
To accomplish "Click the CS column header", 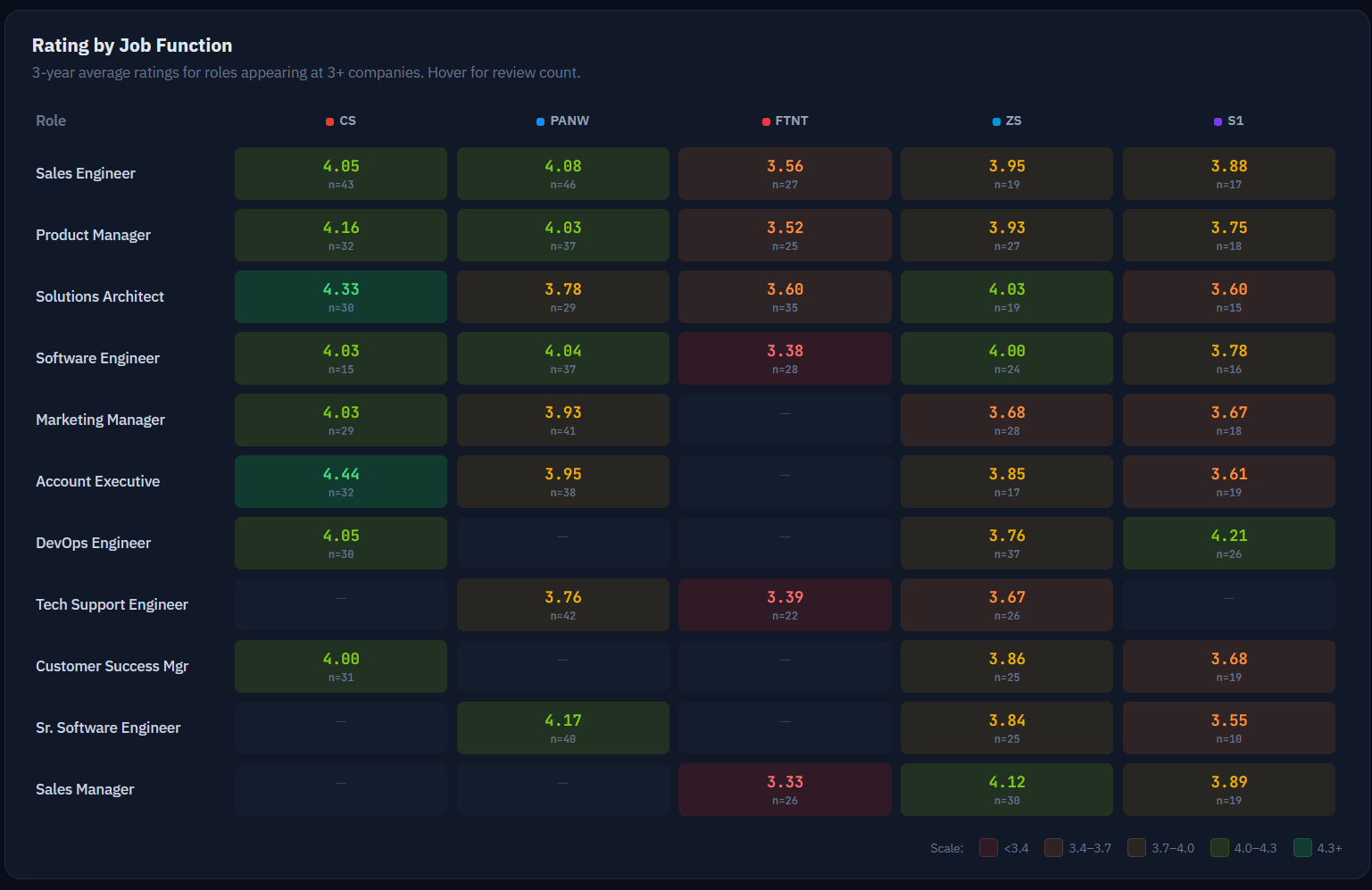I will [x=341, y=121].
